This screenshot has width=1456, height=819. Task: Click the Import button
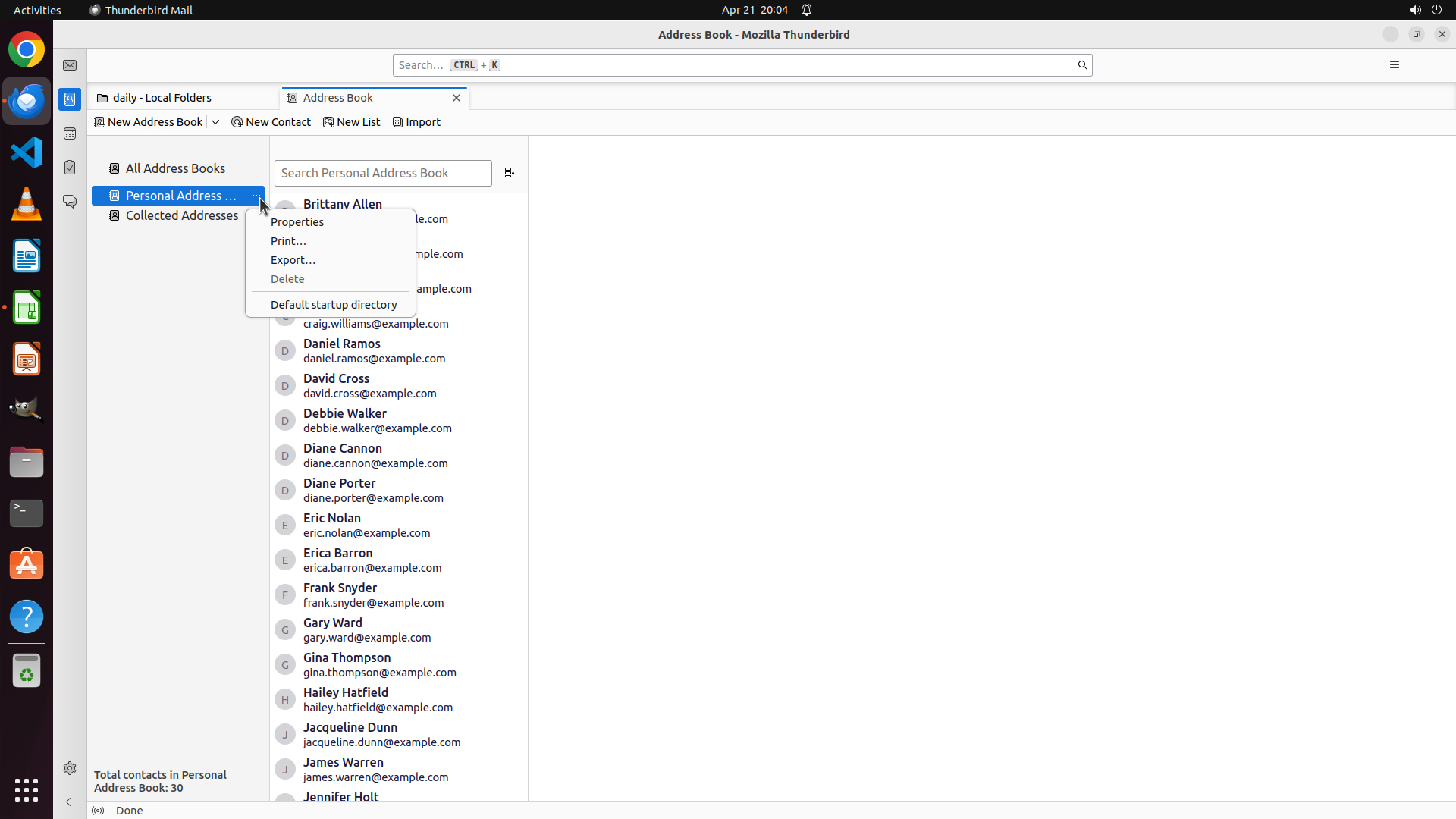pyautogui.click(x=416, y=122)
